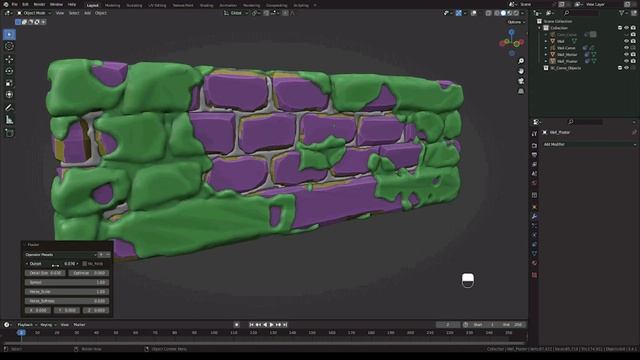Image resolution: width=640 pixels, height=360 pixels.
Task: Open the Render menu
Action: [39, 4]
